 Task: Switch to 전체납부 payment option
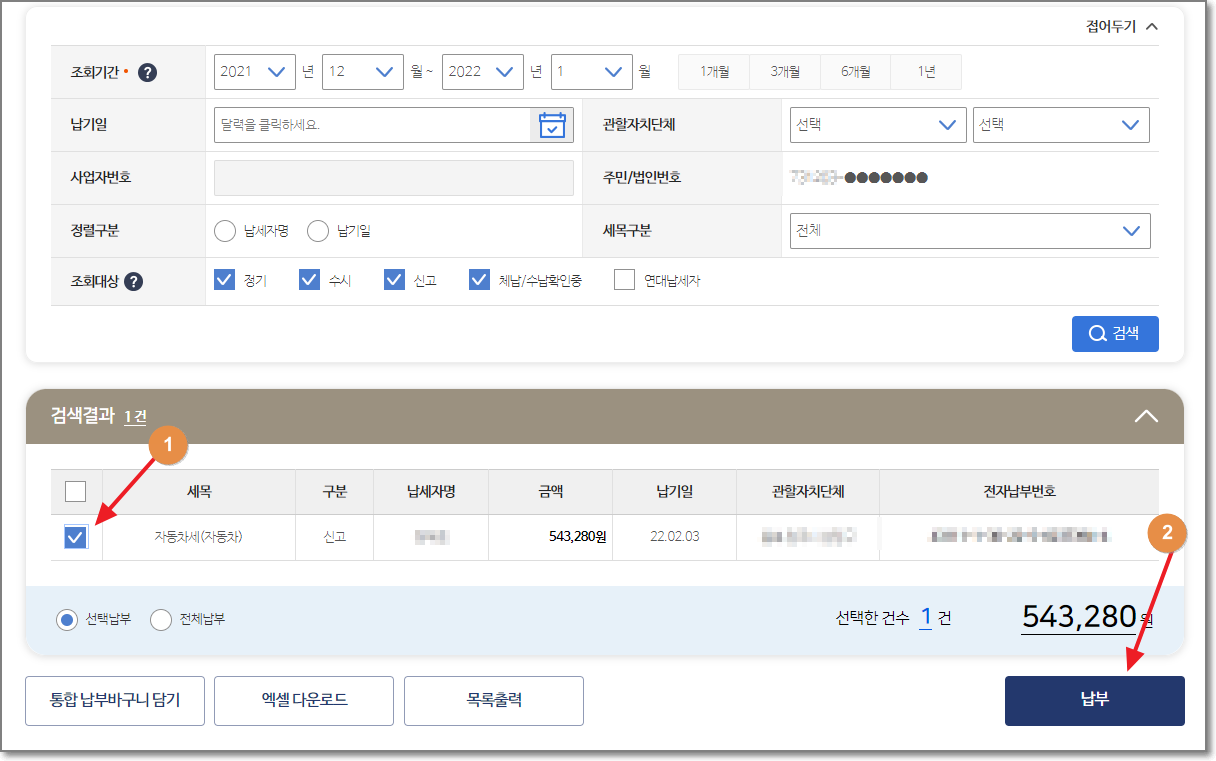160,619
